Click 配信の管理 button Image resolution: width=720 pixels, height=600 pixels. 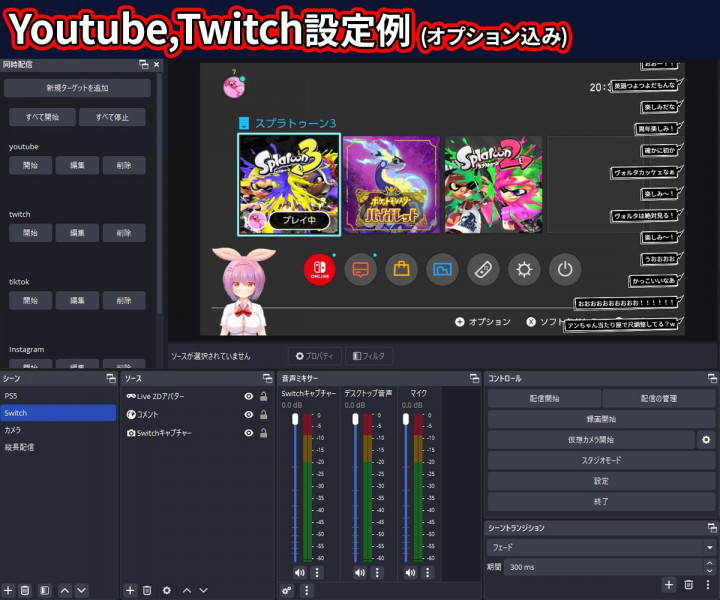(659, 398)
